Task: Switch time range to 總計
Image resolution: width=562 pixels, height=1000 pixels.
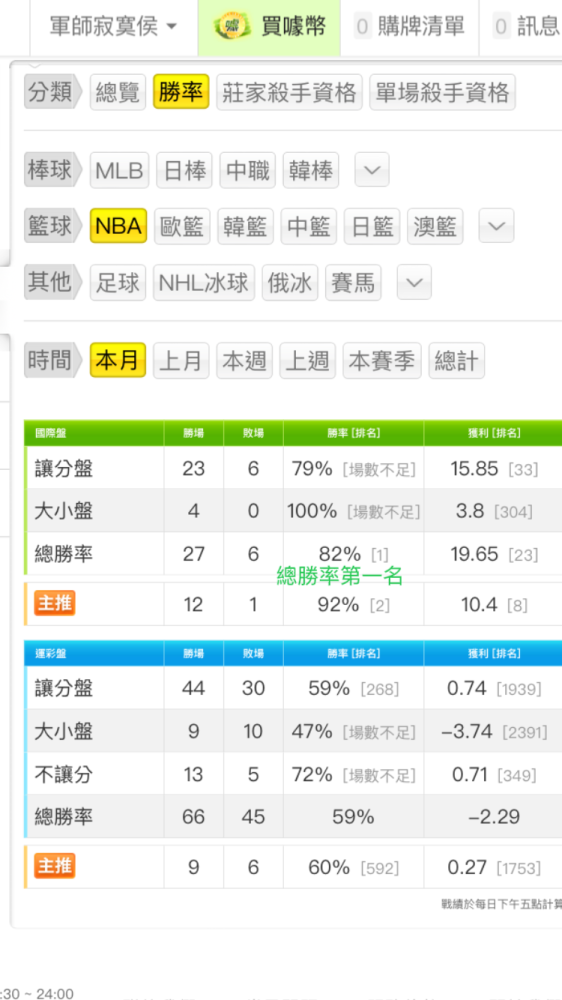Action: [x=457, y=360]
